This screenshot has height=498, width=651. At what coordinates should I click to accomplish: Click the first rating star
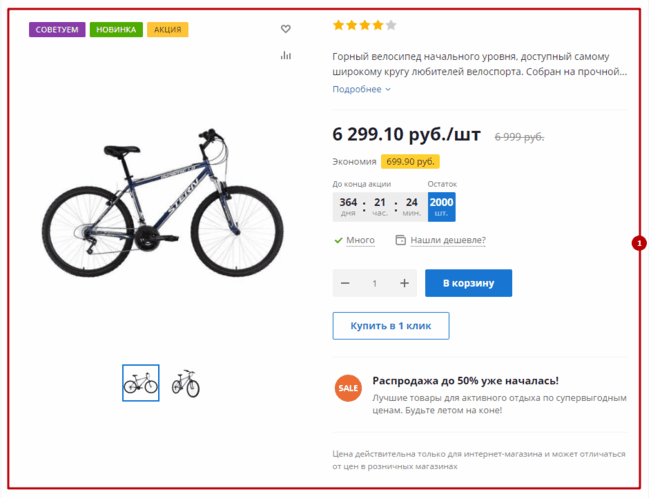pos(338,26)
